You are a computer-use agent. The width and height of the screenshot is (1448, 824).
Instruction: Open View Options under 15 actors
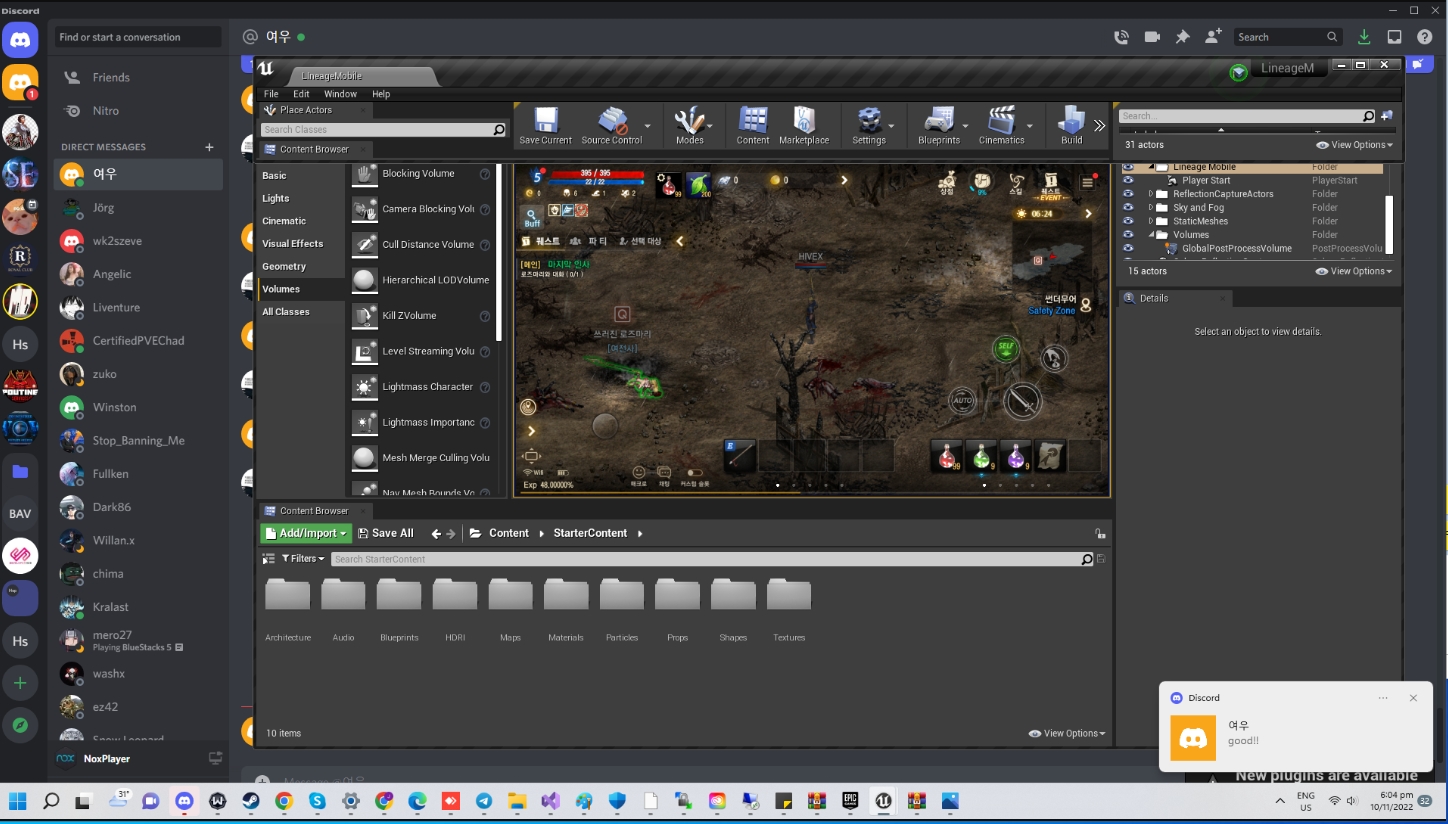(1354, 271)
